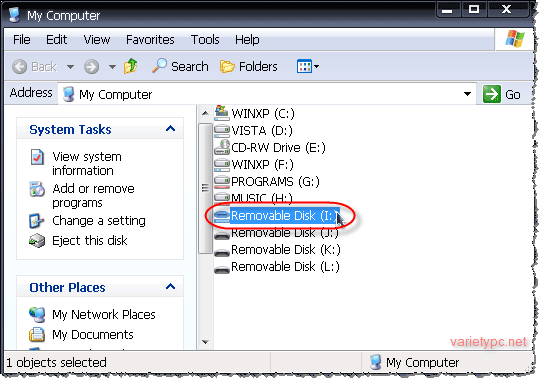The image size is (539, 378).
Task: Select VISTA (D:) label text
Action: click(x=262, y=131)
